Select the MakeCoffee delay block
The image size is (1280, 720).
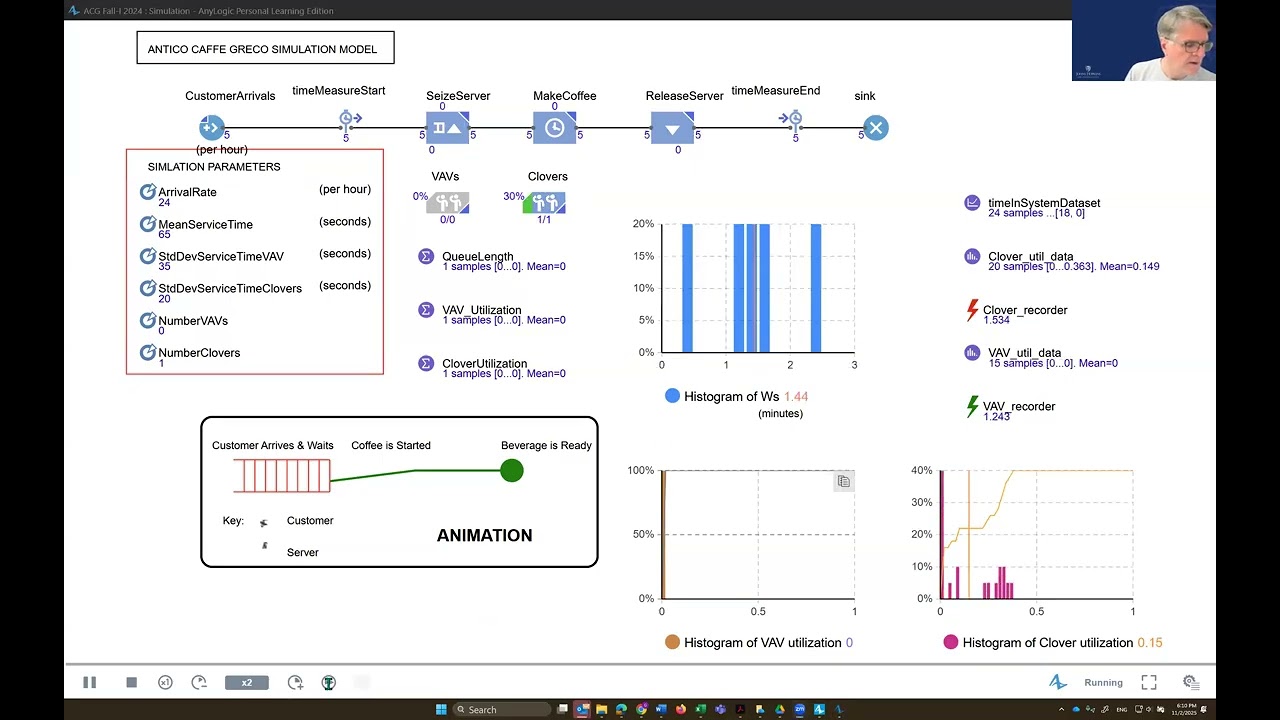554,128
